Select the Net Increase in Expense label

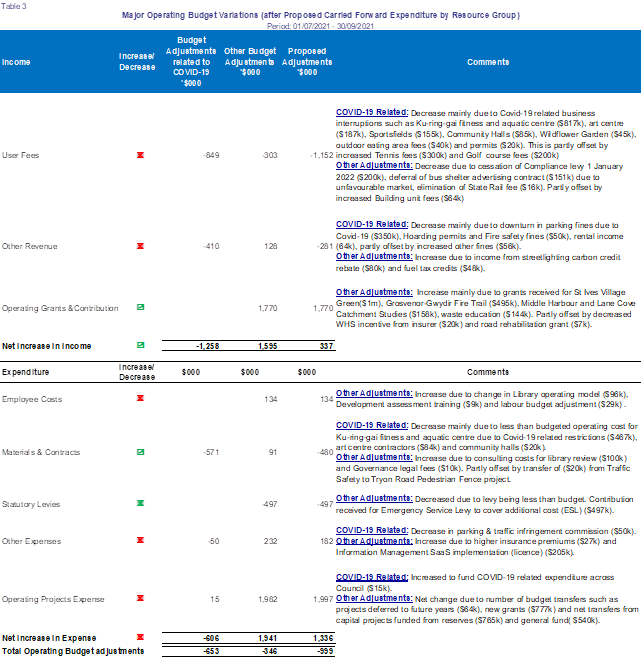(x=49, y=638)
